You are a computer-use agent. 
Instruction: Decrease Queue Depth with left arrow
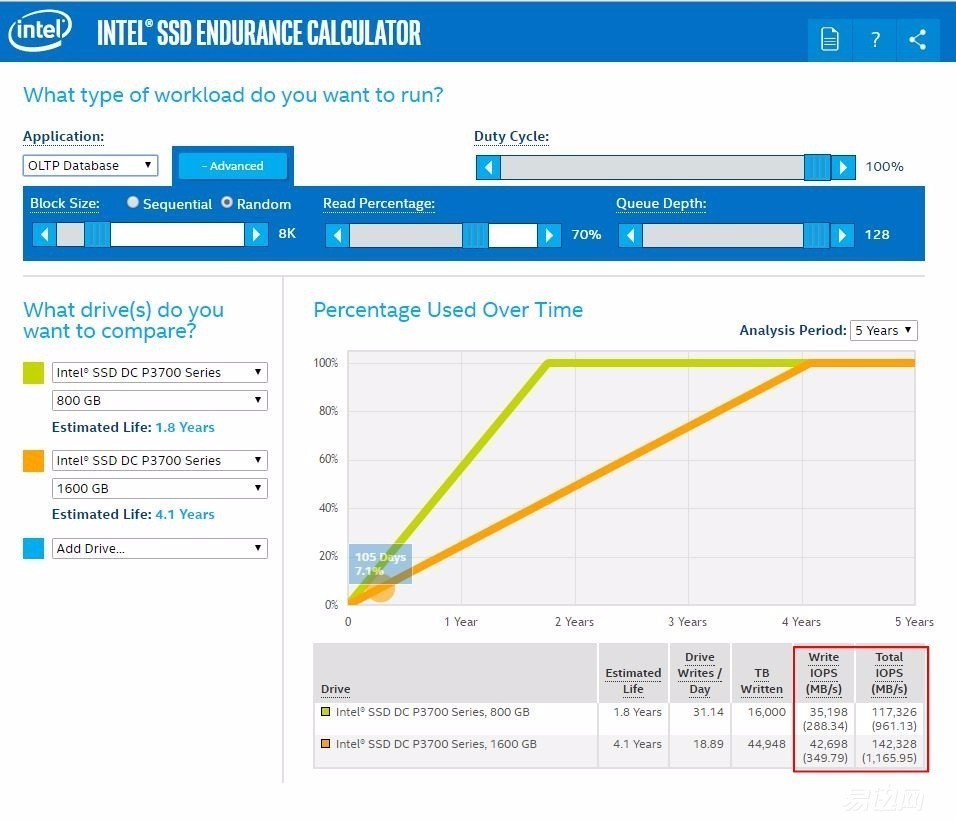tap(631, 235)
